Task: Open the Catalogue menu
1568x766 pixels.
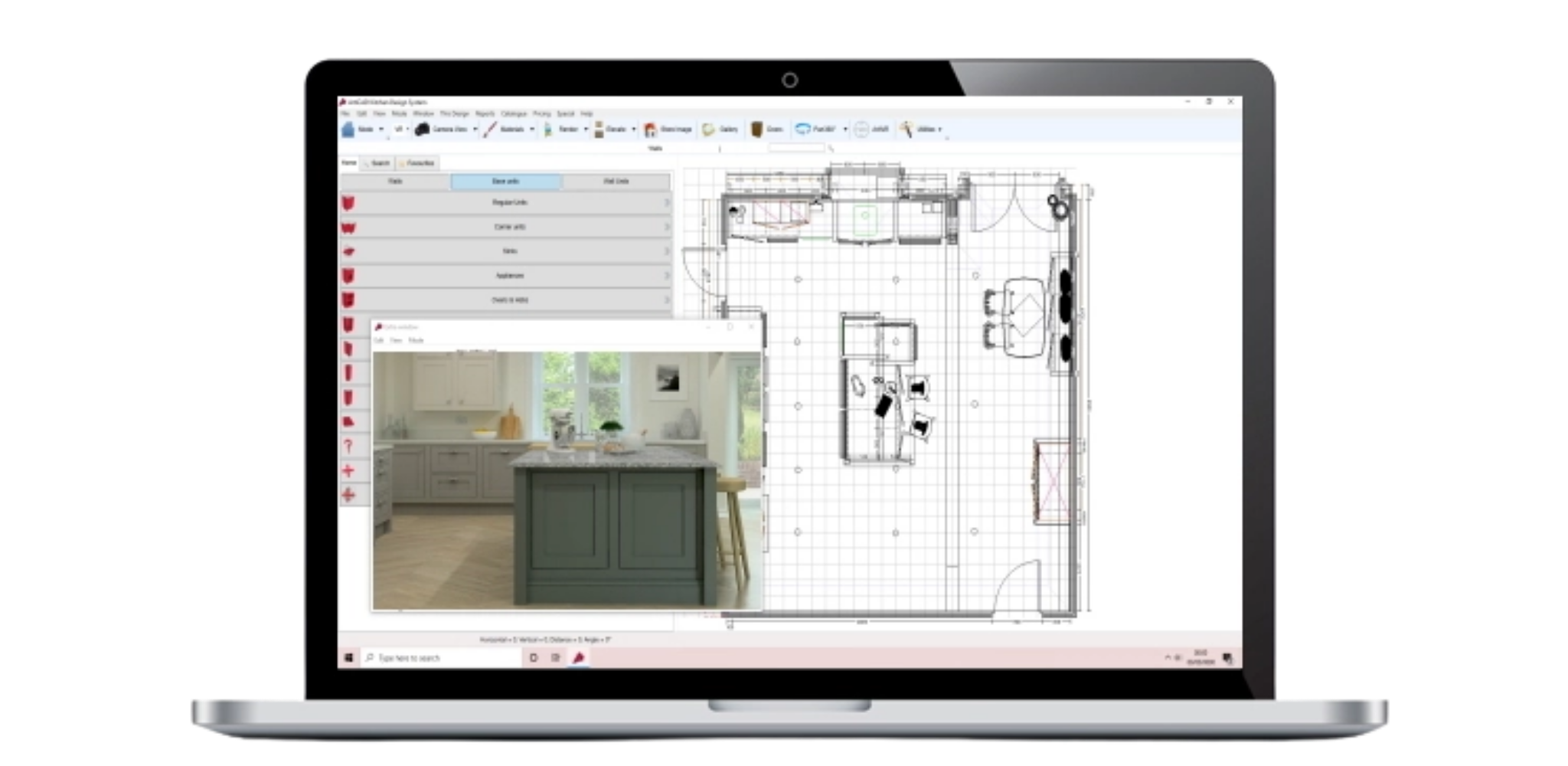Action: pyautogui.click(x=514, y=113)
